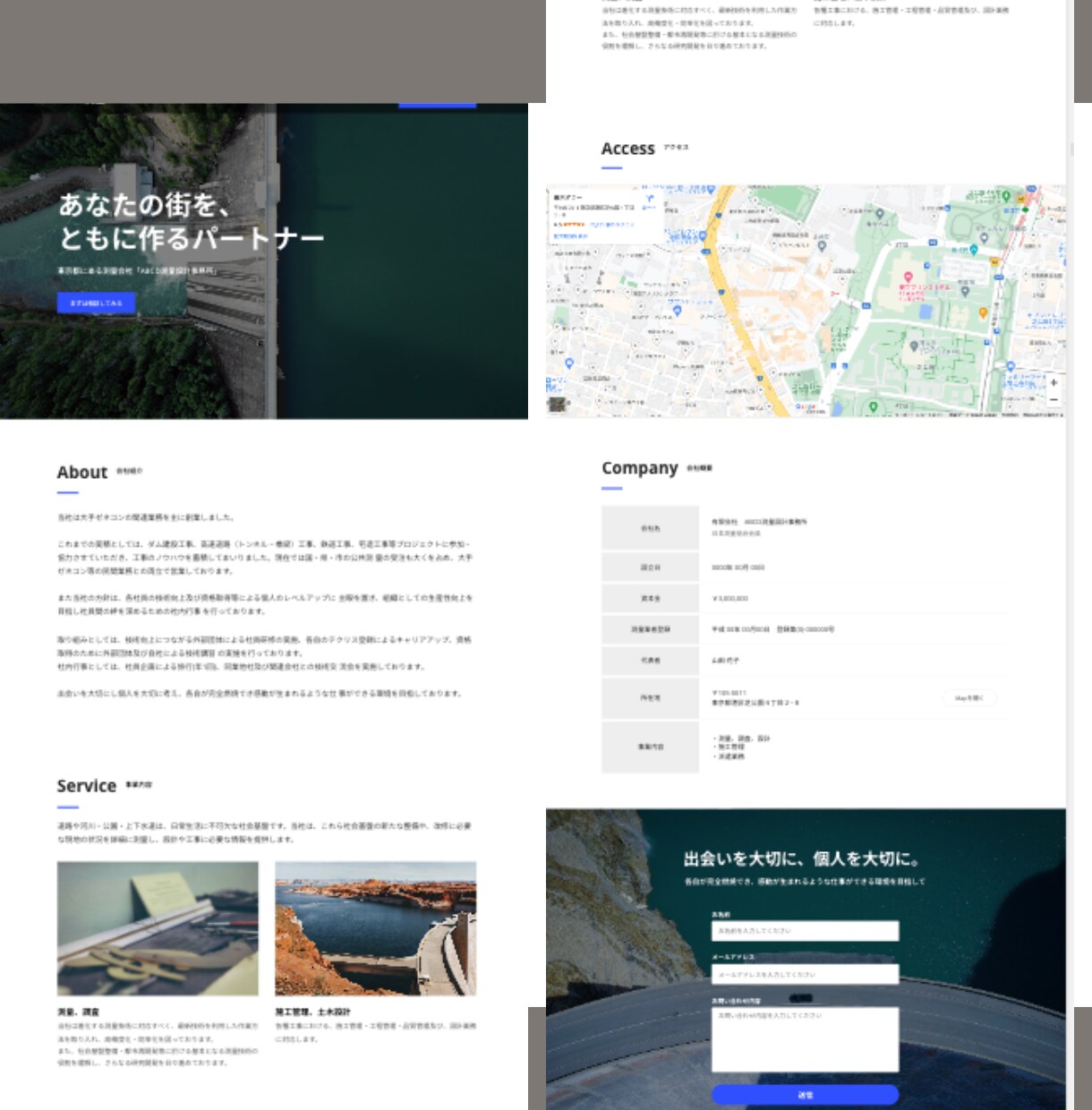
Task: Focus the email address input field
Action: pos(805,974)
